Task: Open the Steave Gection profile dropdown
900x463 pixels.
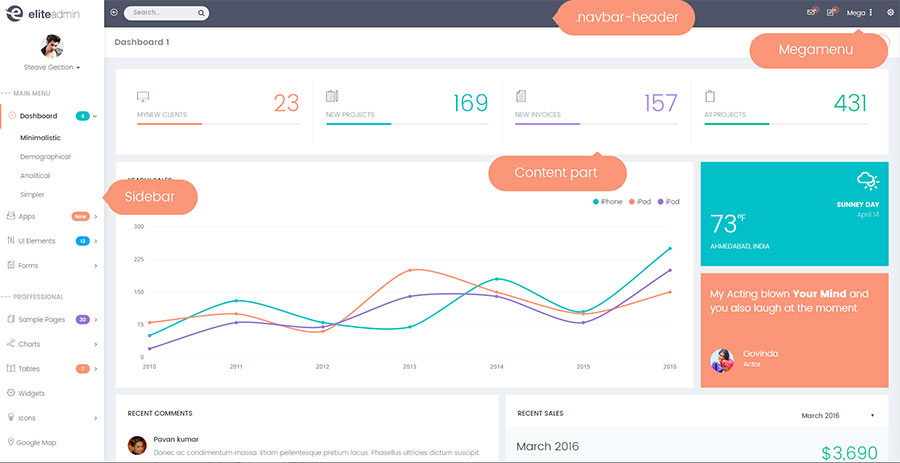Action: click(x=52, y=68)
